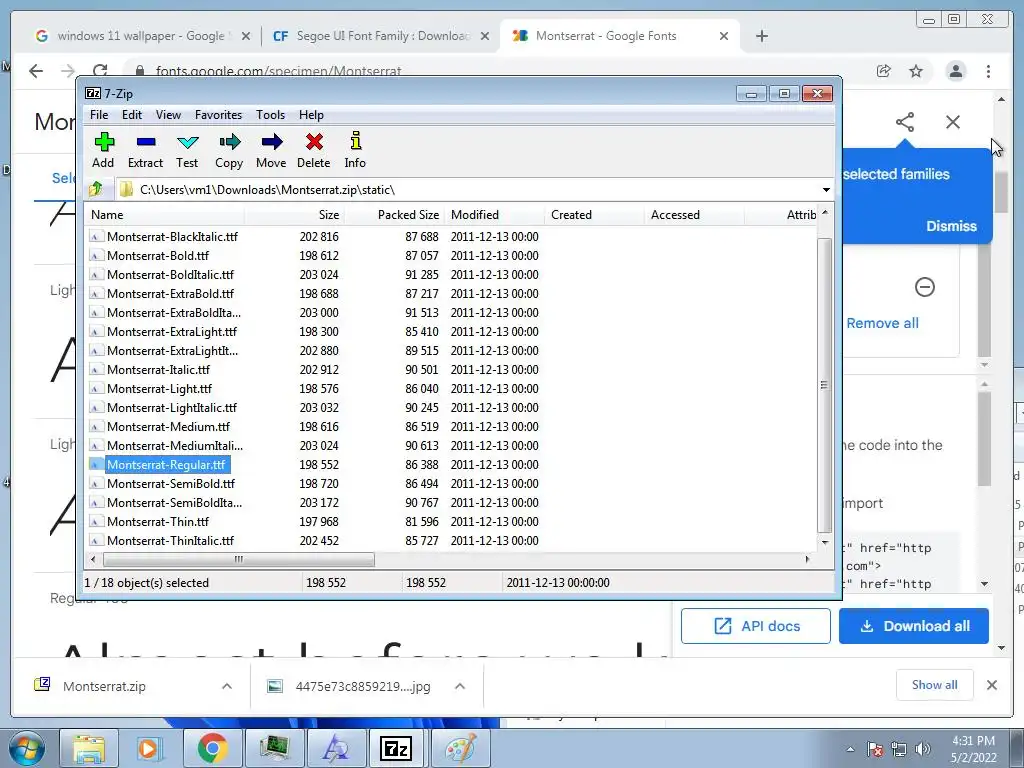
Task: Open the Help menu in 7-Zip
Action: (x=312, y=115)
